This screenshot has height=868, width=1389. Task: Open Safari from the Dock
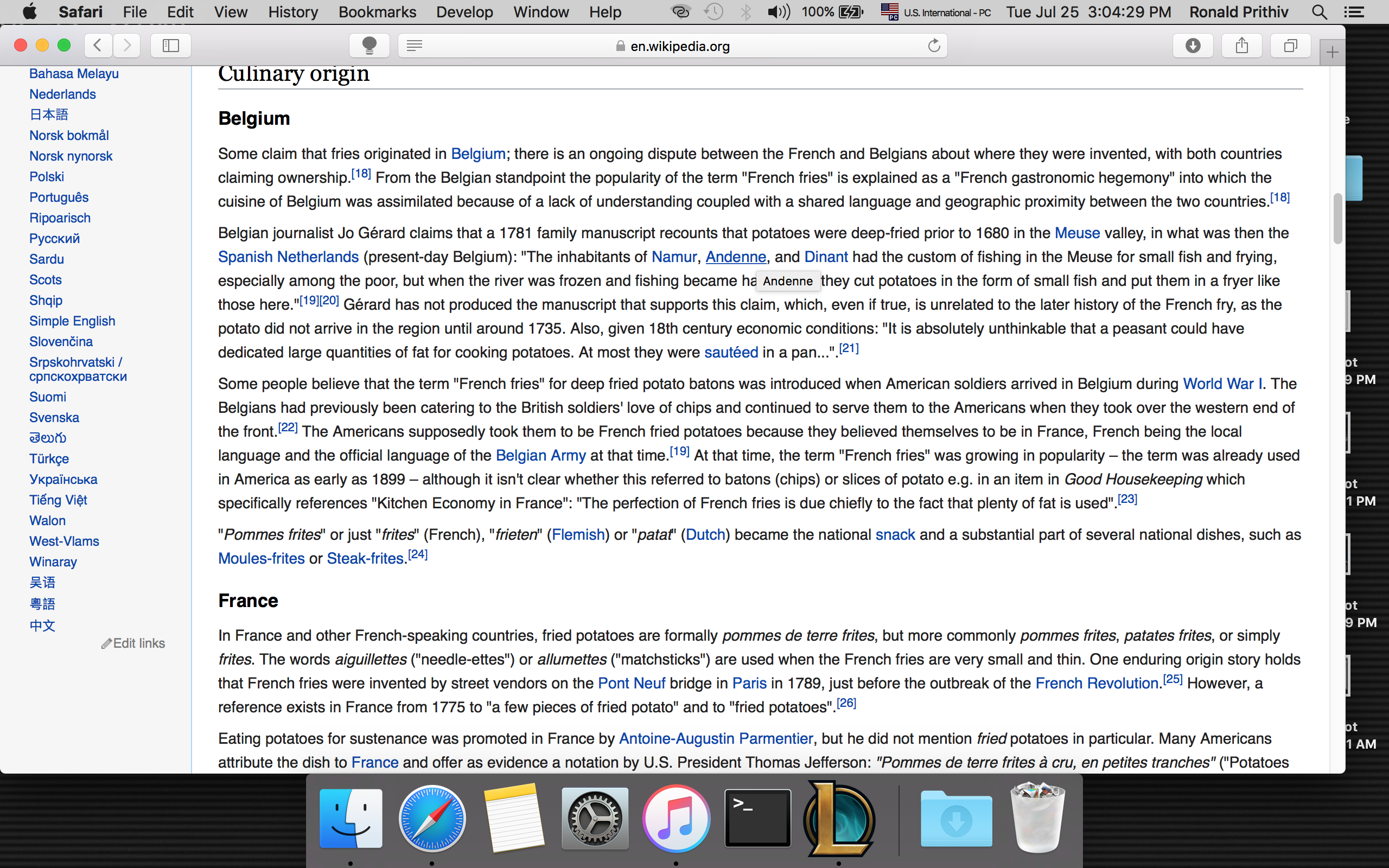click(x=432, y=818)
